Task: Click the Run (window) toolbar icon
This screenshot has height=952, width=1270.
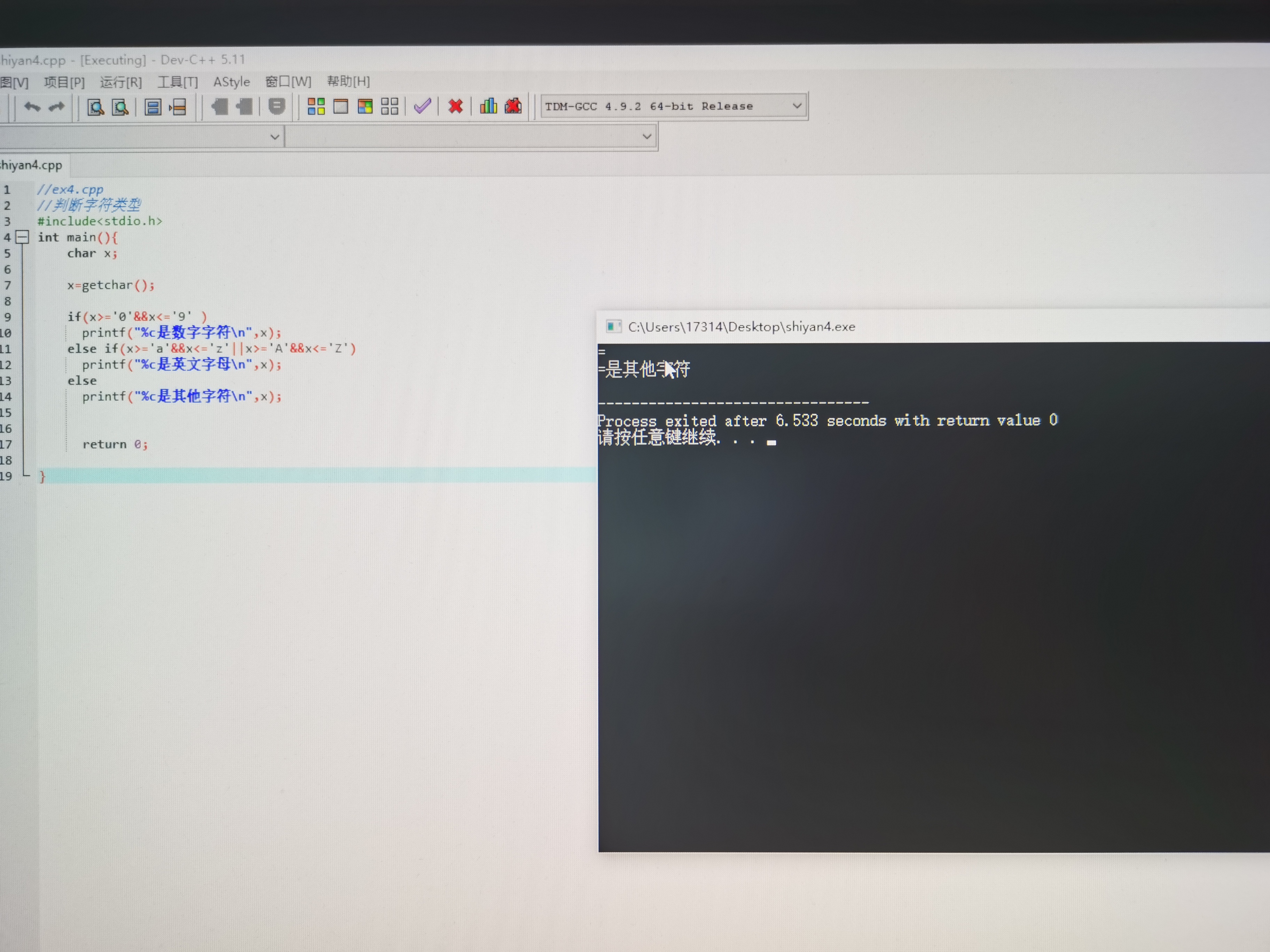Action: 340,106
